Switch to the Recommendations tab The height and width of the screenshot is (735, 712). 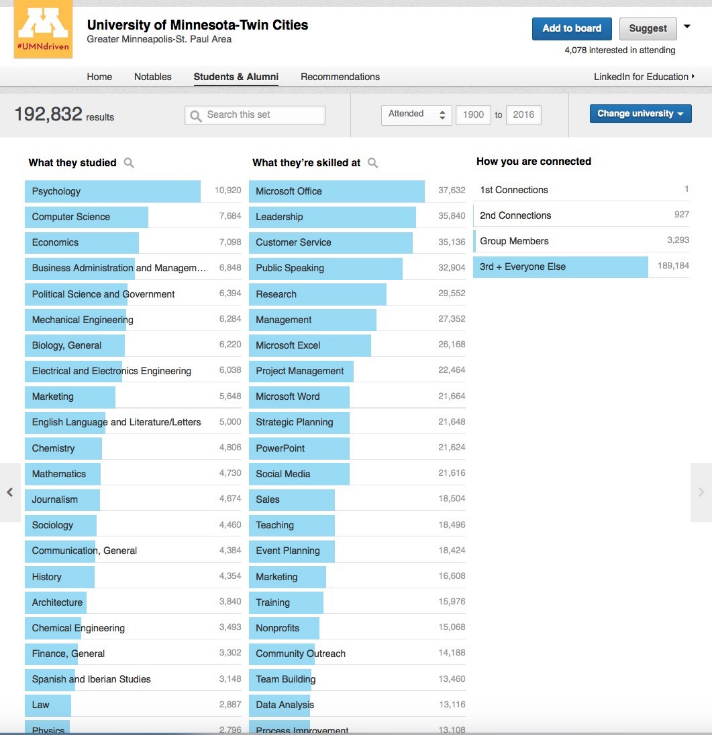340,77
